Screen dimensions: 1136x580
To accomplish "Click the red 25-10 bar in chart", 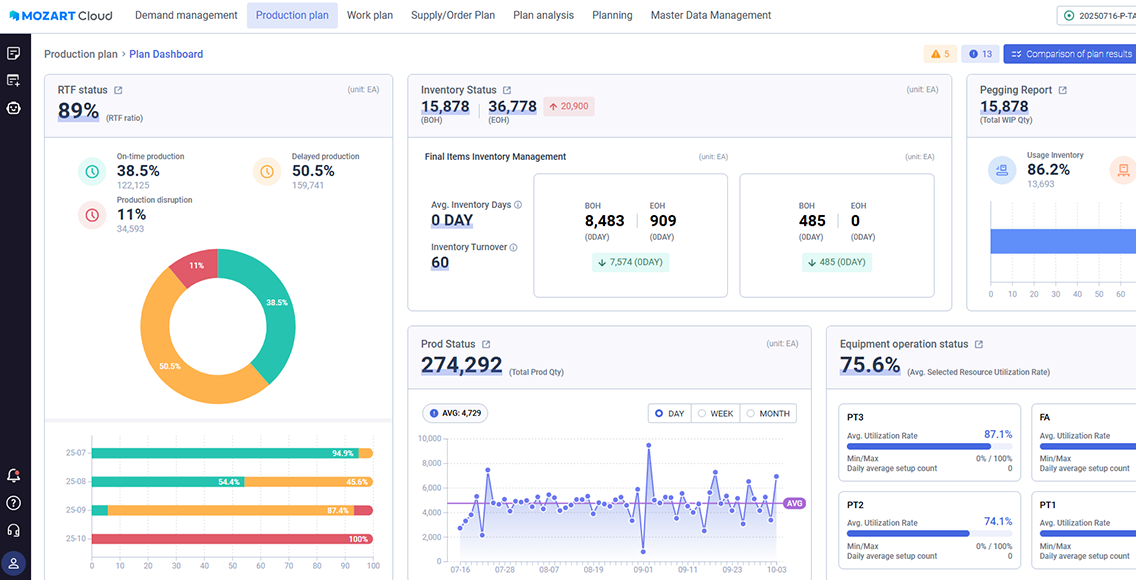I will point(232,539).
